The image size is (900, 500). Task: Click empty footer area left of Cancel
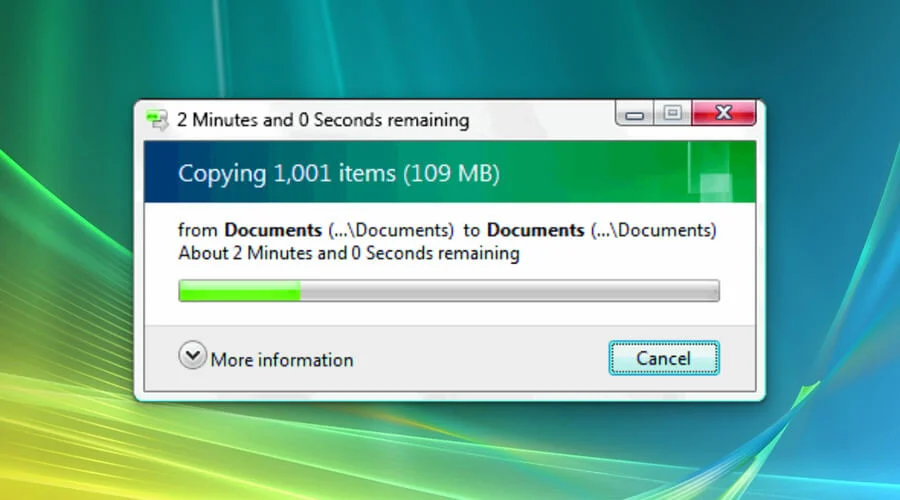coord(481,359)
